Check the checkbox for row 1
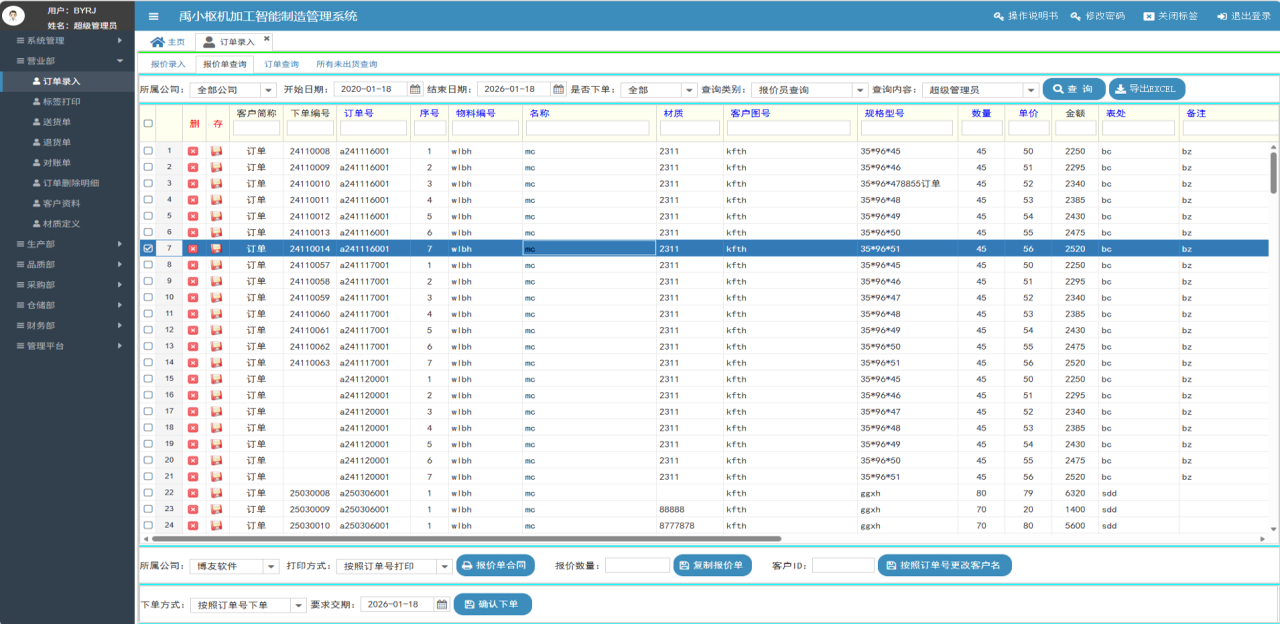This screenshot has height=624, width=1280. 148,151
